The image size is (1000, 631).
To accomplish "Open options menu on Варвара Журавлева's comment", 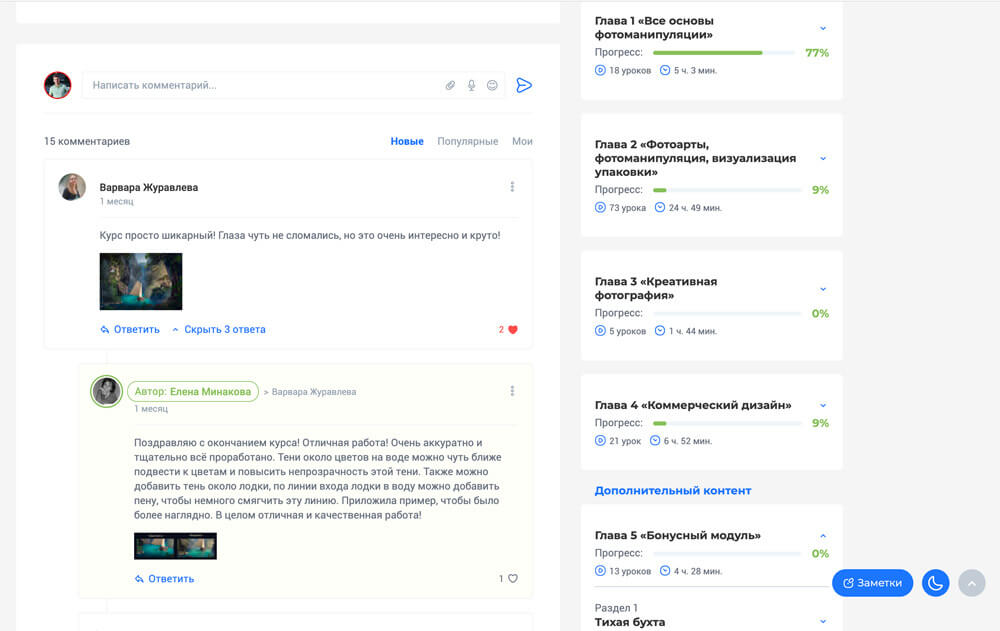I will [x=512, y=187].
